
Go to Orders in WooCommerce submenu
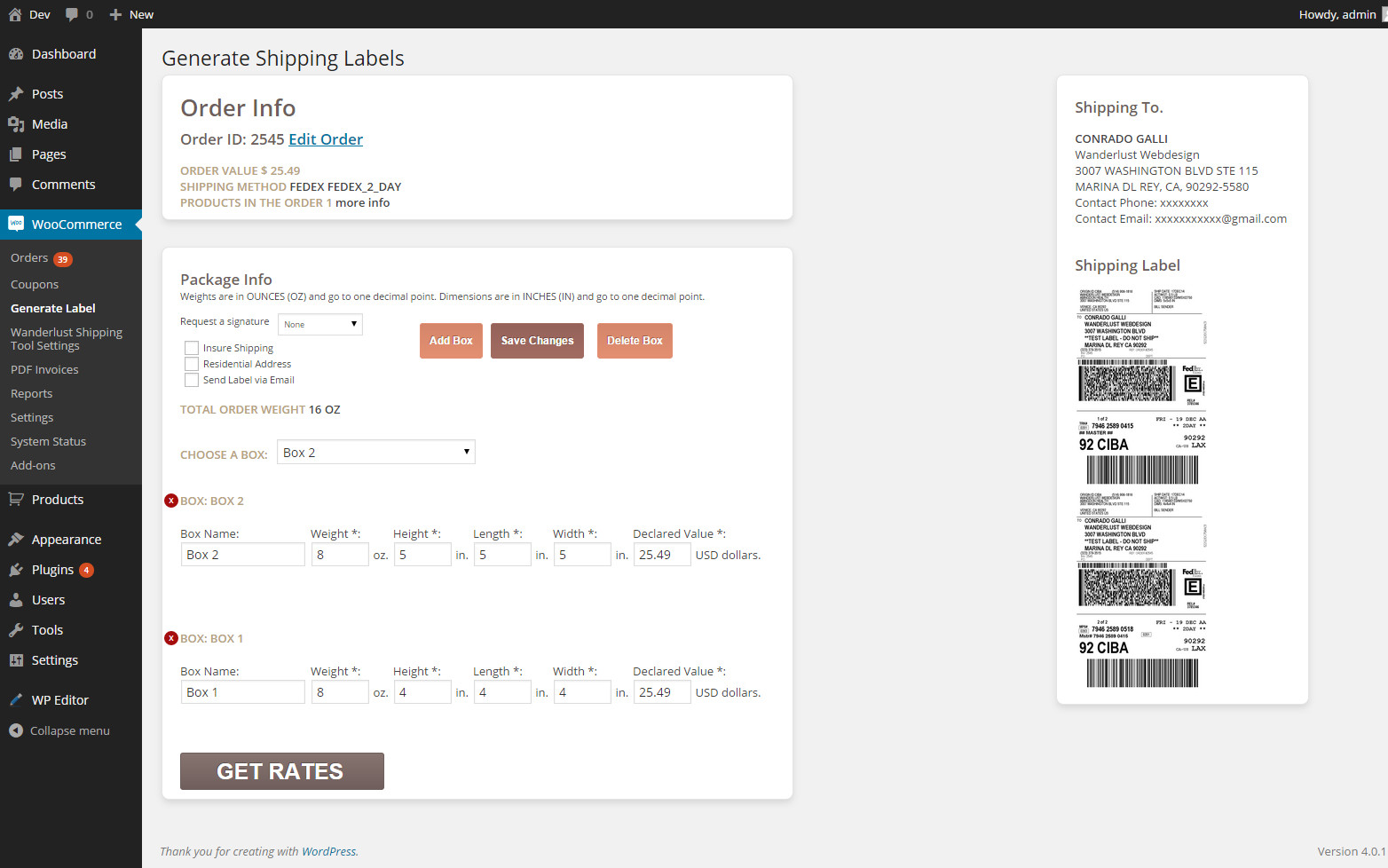coord(29,258)
